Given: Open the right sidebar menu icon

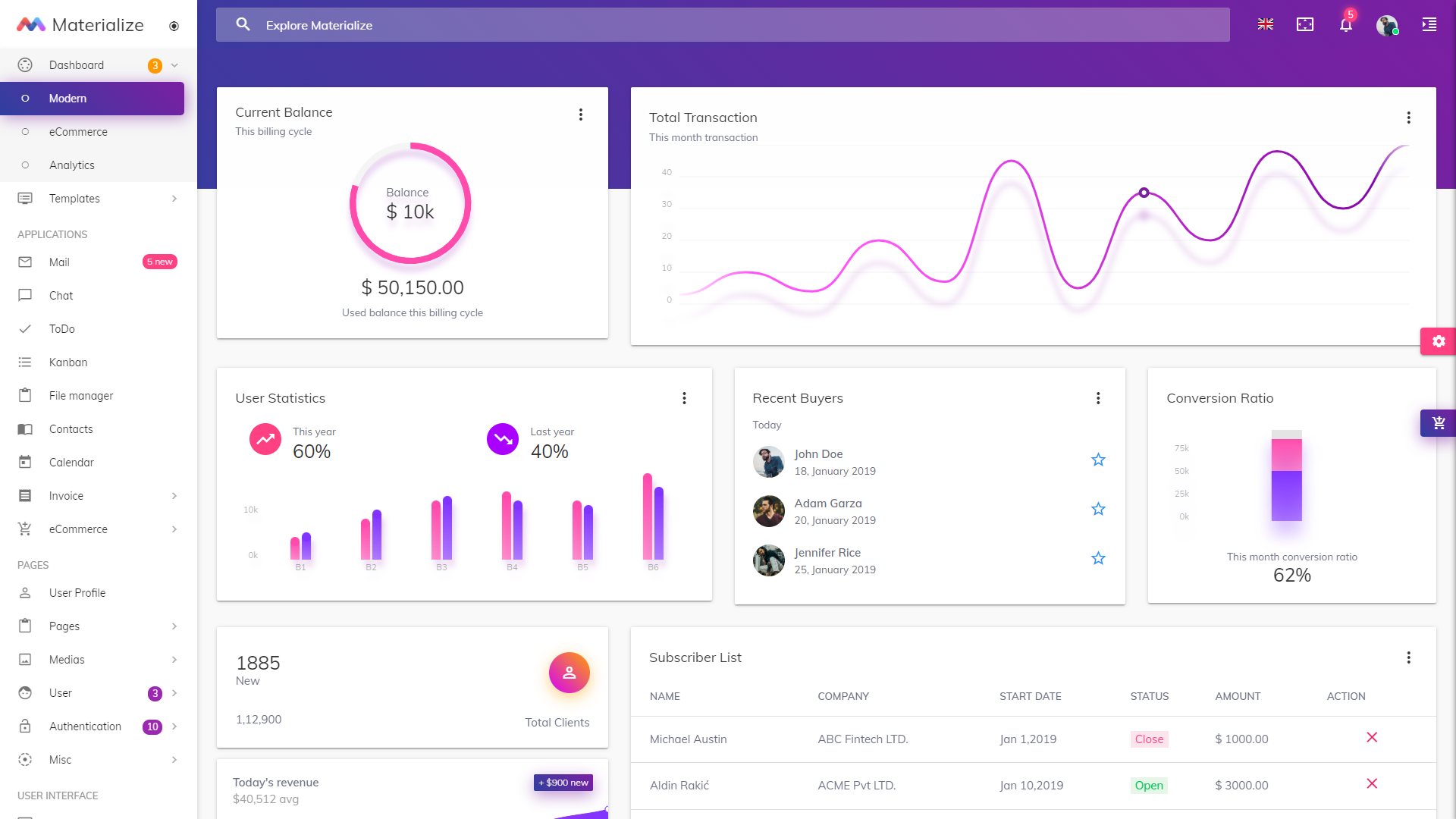Looking at the screenshot, I should 1429,25.
